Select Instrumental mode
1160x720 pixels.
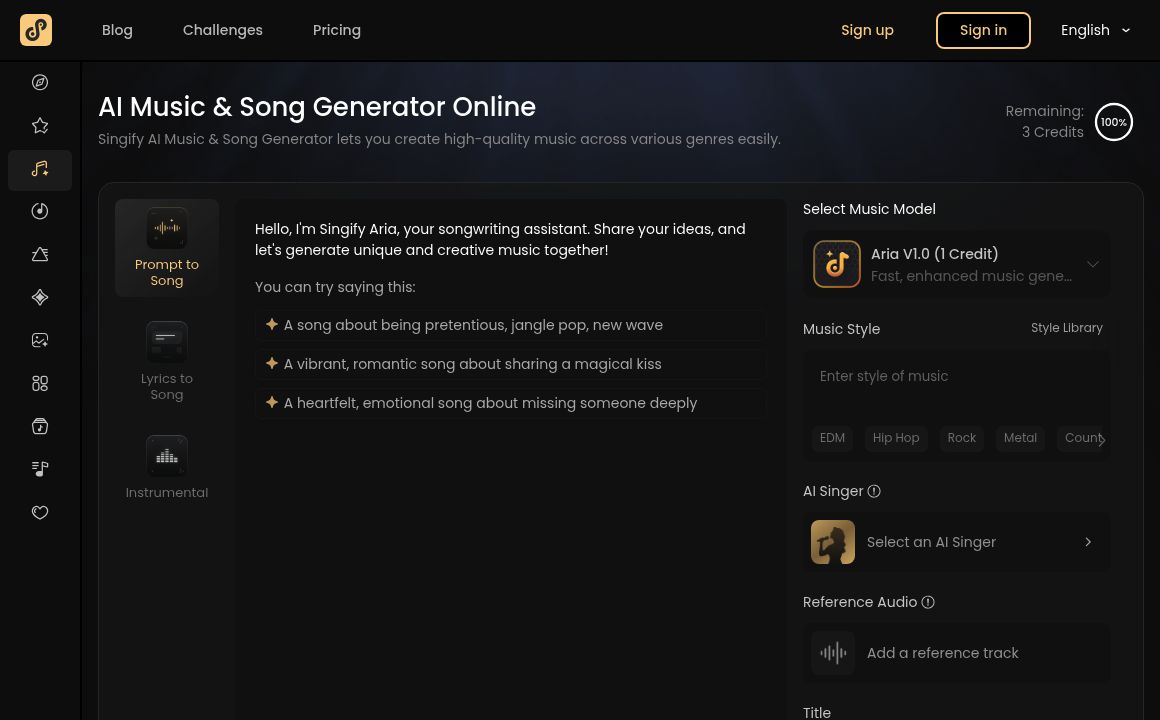coord(167,467)
